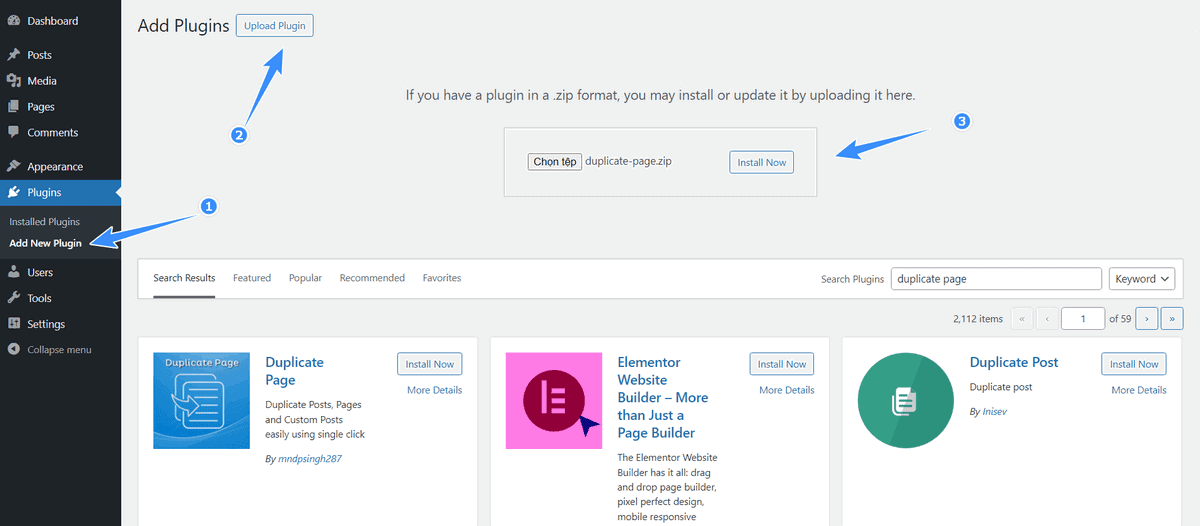The width and height of the screenshot is (1200, 526).
Task: Click the Upload Plugin button
Action: (275, 25)
